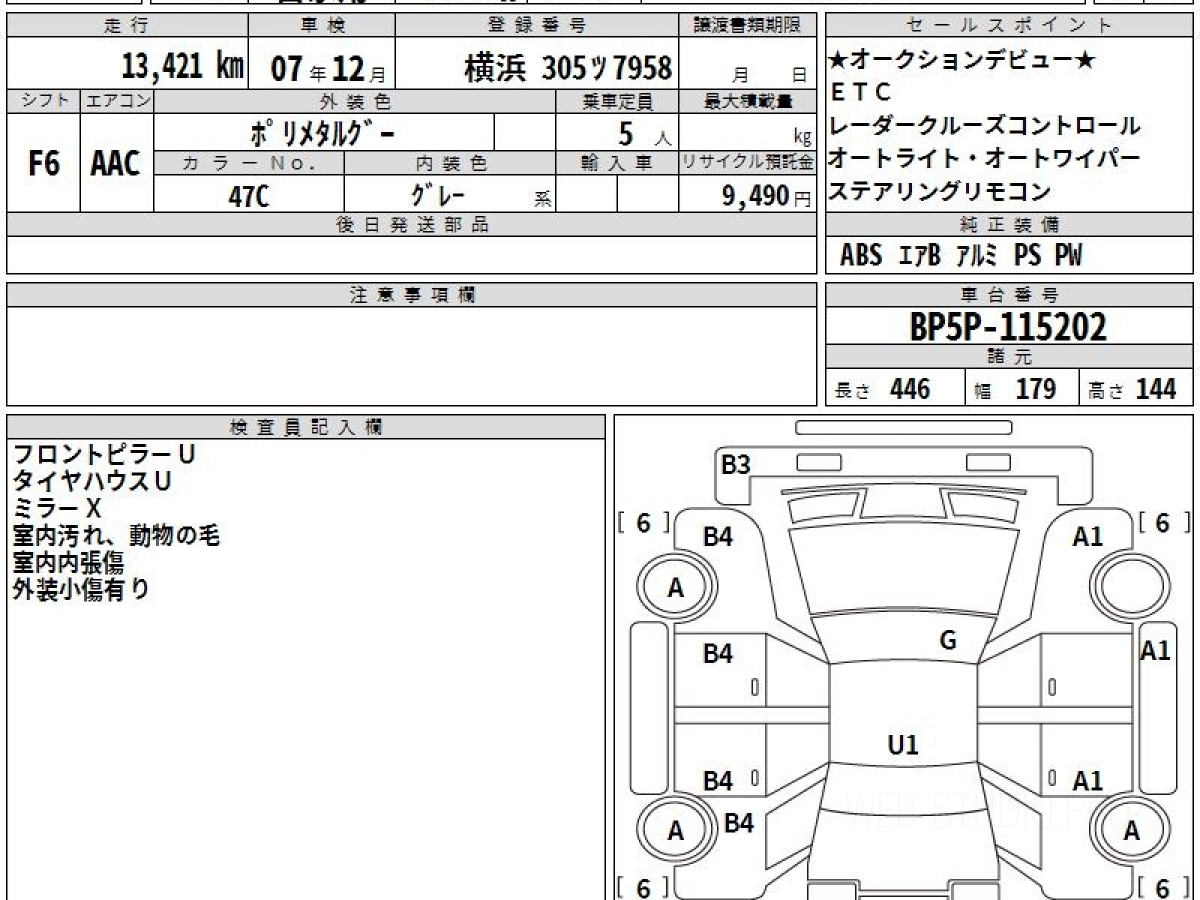Select the オートライト・オートワイパー line
Screen dimensions: 1200x900
pyautogui.click(x=985, y=159)
